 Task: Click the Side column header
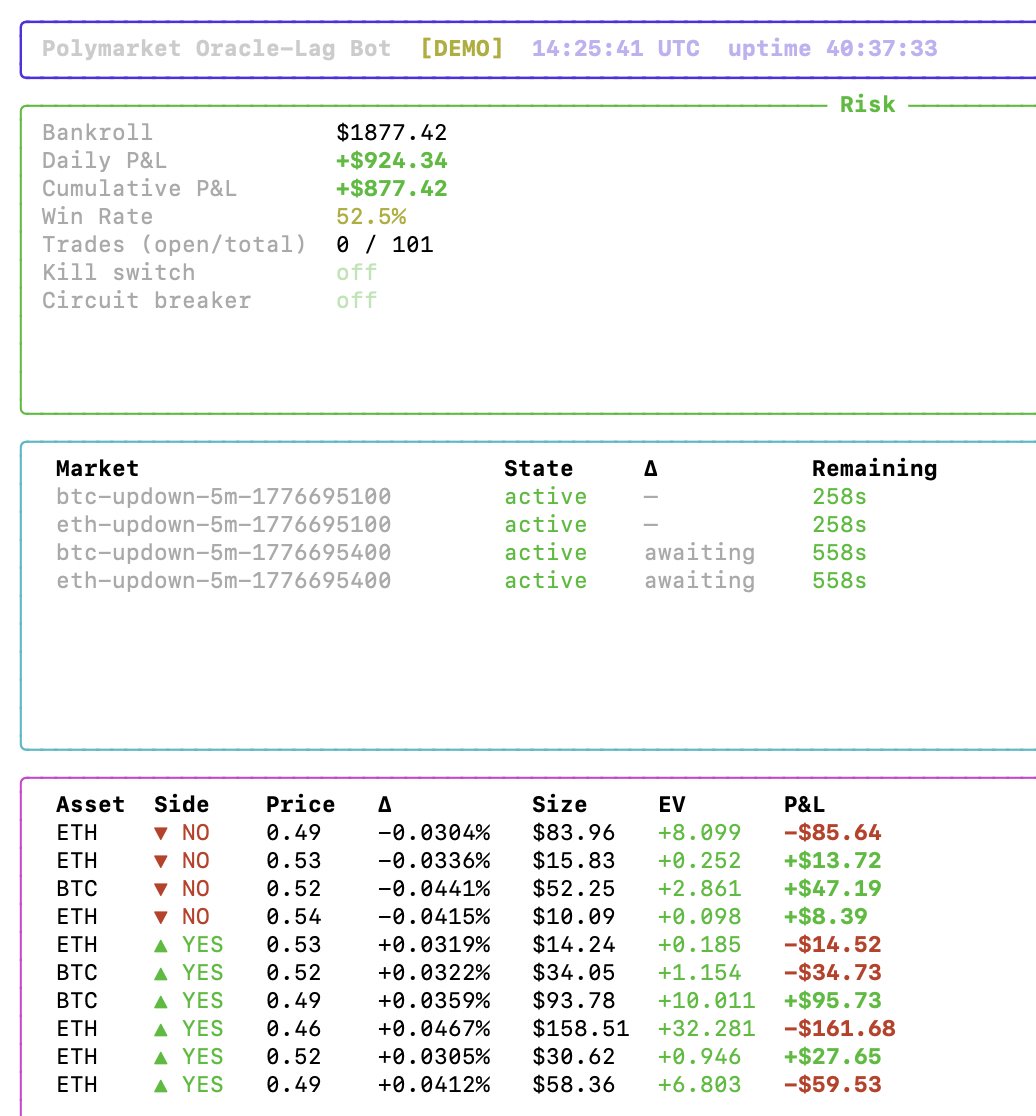coord(181,804)
